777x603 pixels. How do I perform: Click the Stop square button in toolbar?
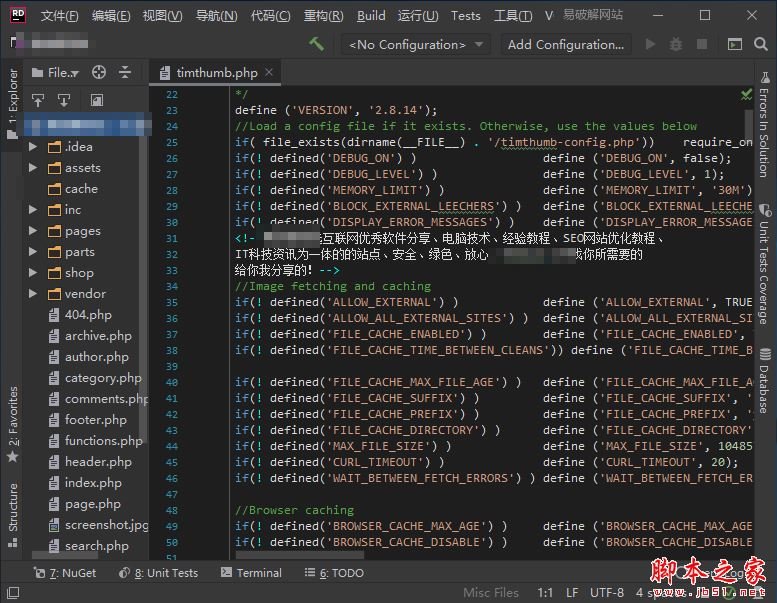coord(702,45)
